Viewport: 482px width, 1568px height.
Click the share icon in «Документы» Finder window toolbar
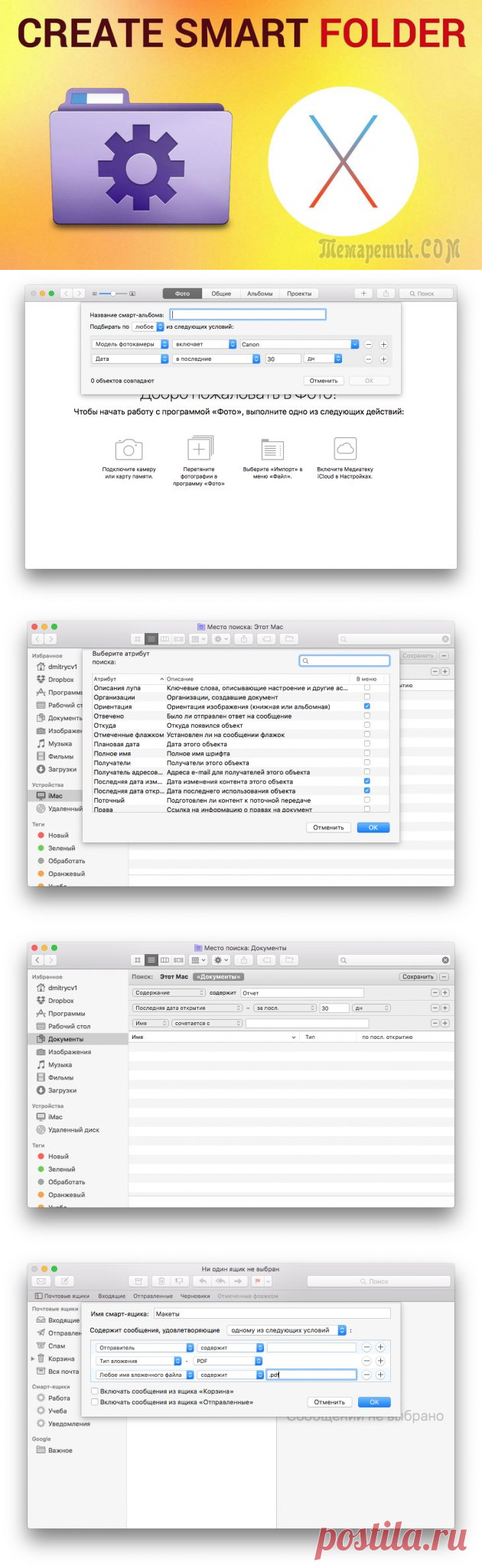point(244,960)
